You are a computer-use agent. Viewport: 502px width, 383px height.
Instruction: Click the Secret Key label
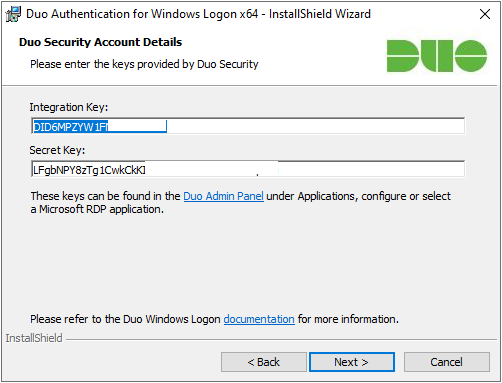[x=57, y=150]
